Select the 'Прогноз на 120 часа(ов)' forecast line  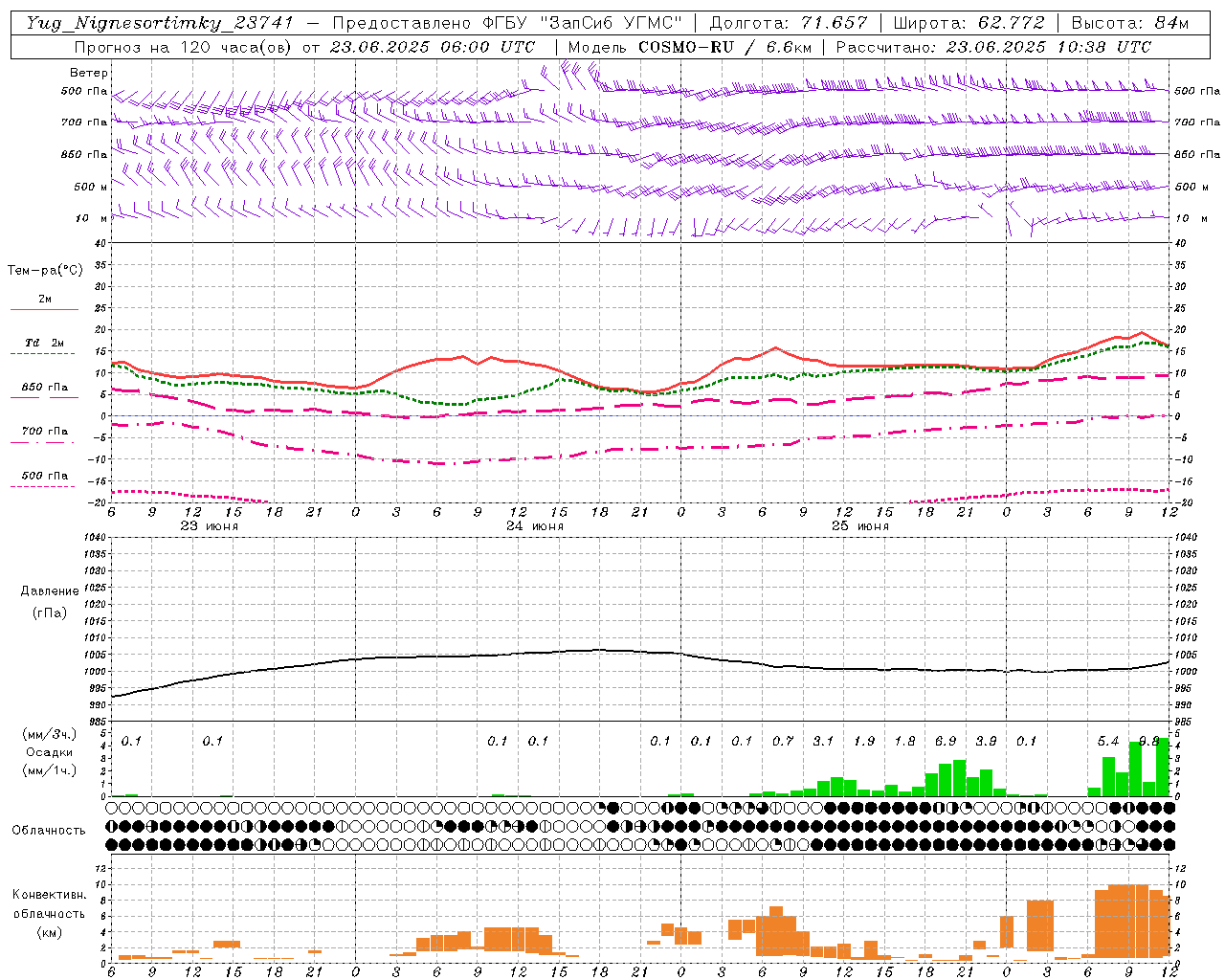(183, 47)
